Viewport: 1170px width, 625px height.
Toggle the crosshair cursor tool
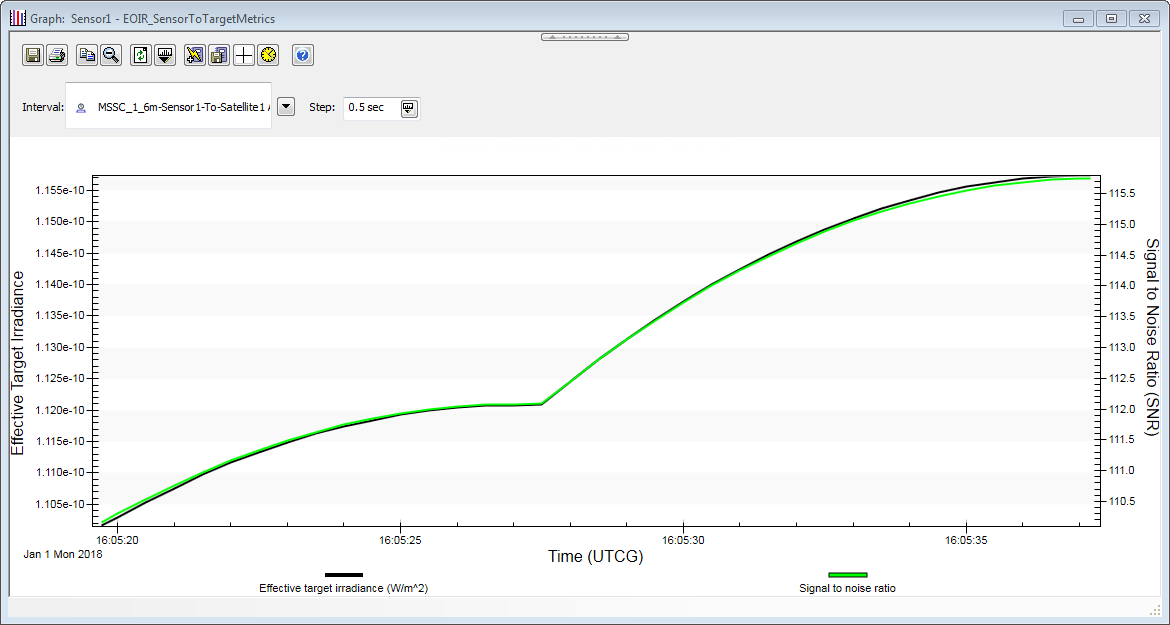(x=243, y=55)
